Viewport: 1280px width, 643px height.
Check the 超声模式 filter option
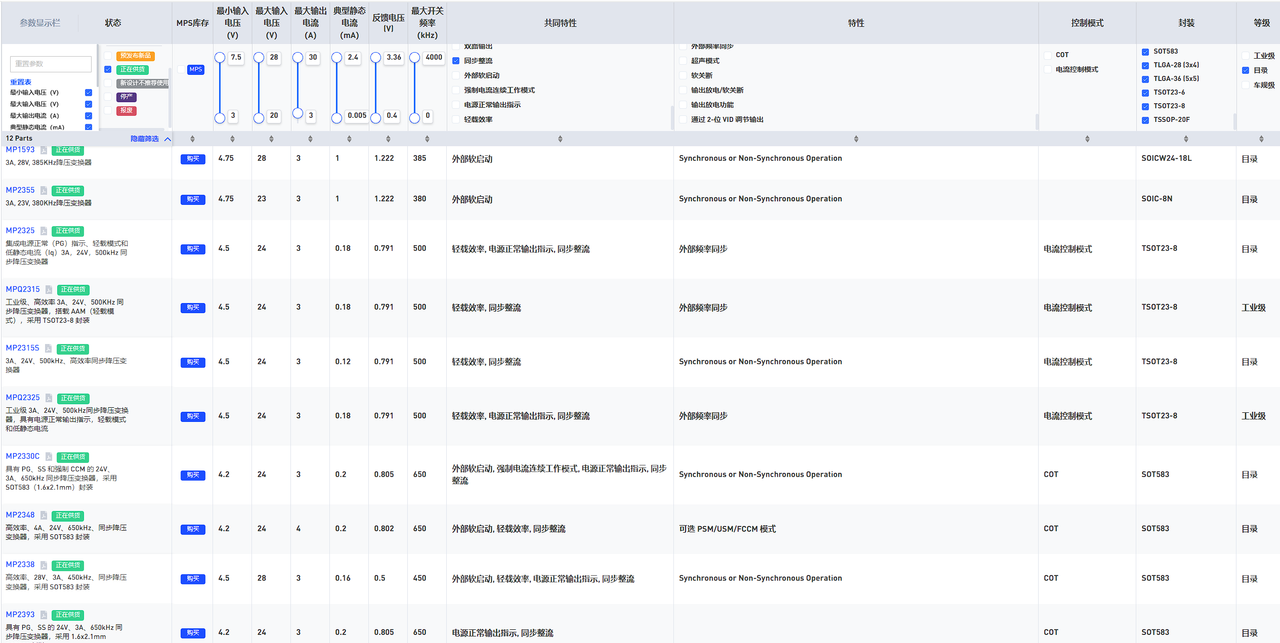pos(682,61)
